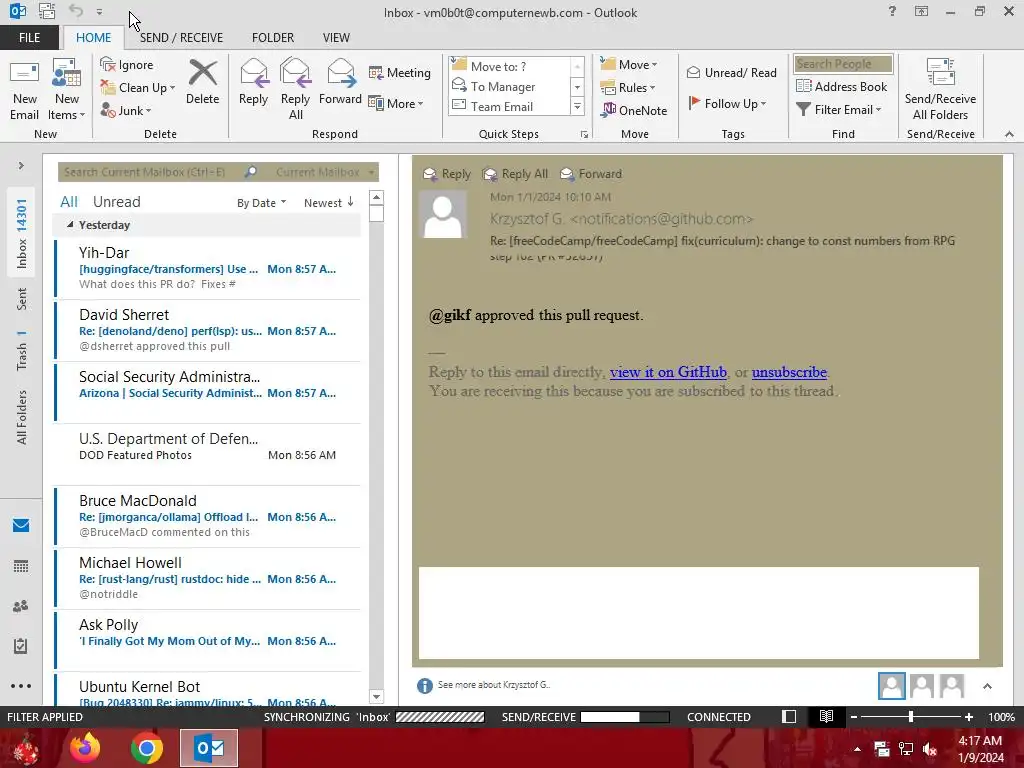Open the New Items menu
The image size is (1024, 768).
coord(67,90)
